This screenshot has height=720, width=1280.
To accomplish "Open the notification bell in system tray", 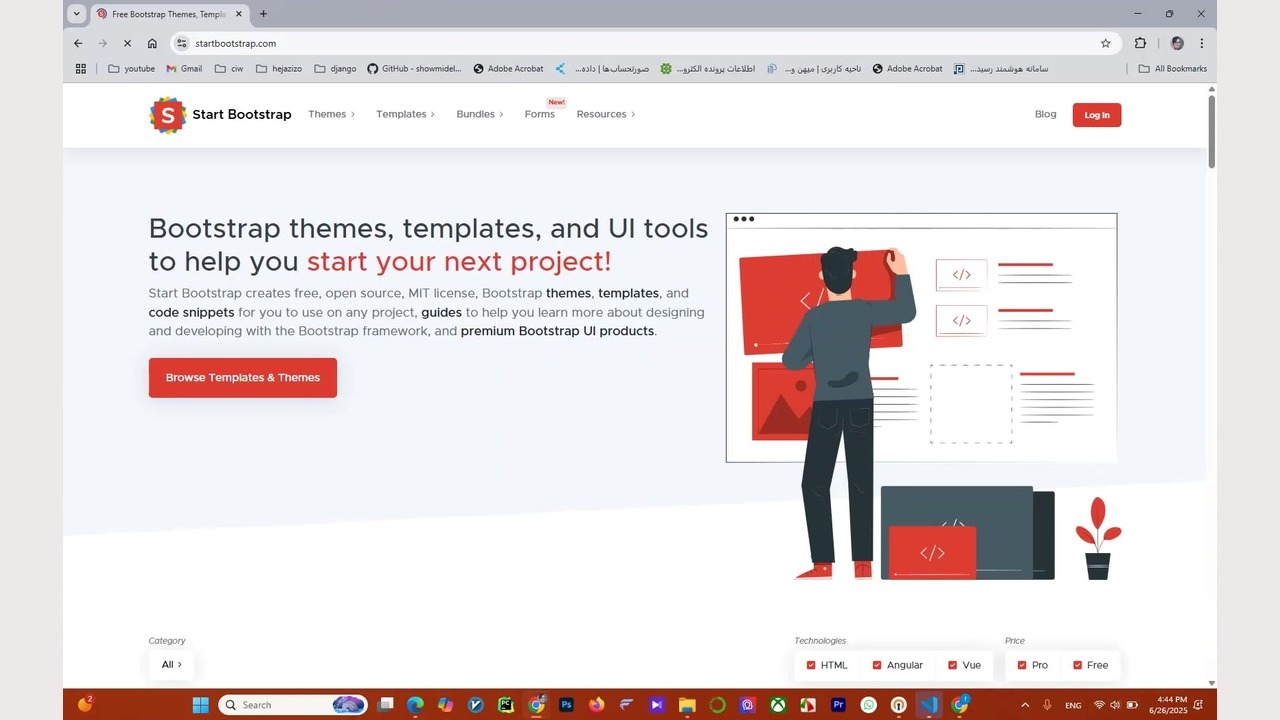I will (1198, 705).
